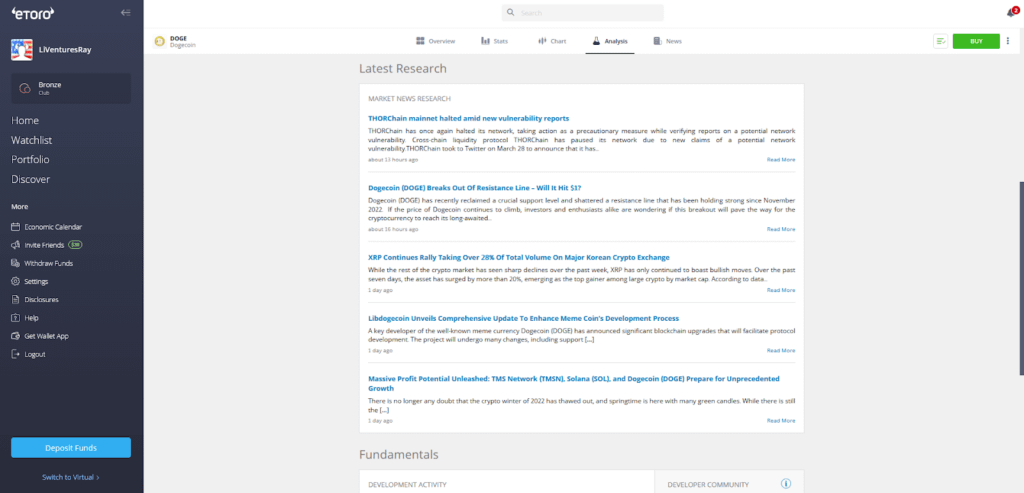
Task: Open the Invite Friends link
Action: [x=44, y=246]
